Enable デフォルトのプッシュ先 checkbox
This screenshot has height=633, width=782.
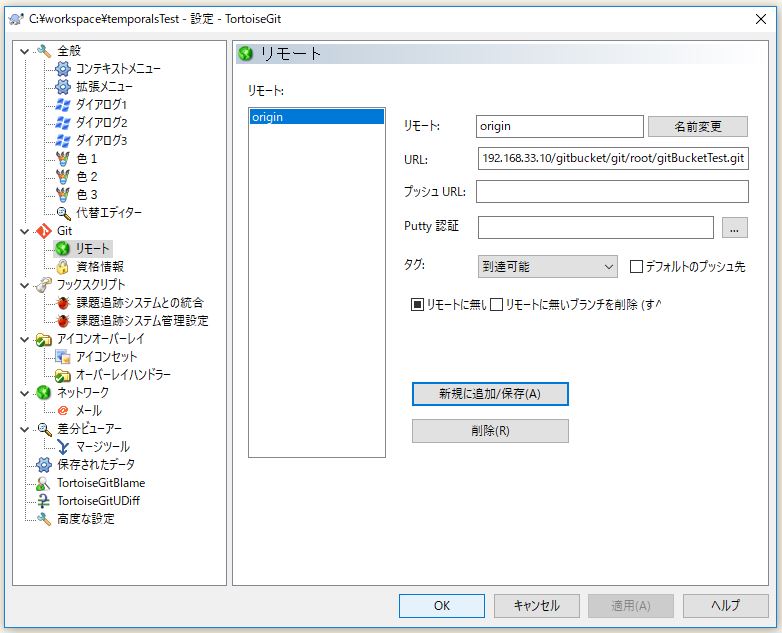636,266
